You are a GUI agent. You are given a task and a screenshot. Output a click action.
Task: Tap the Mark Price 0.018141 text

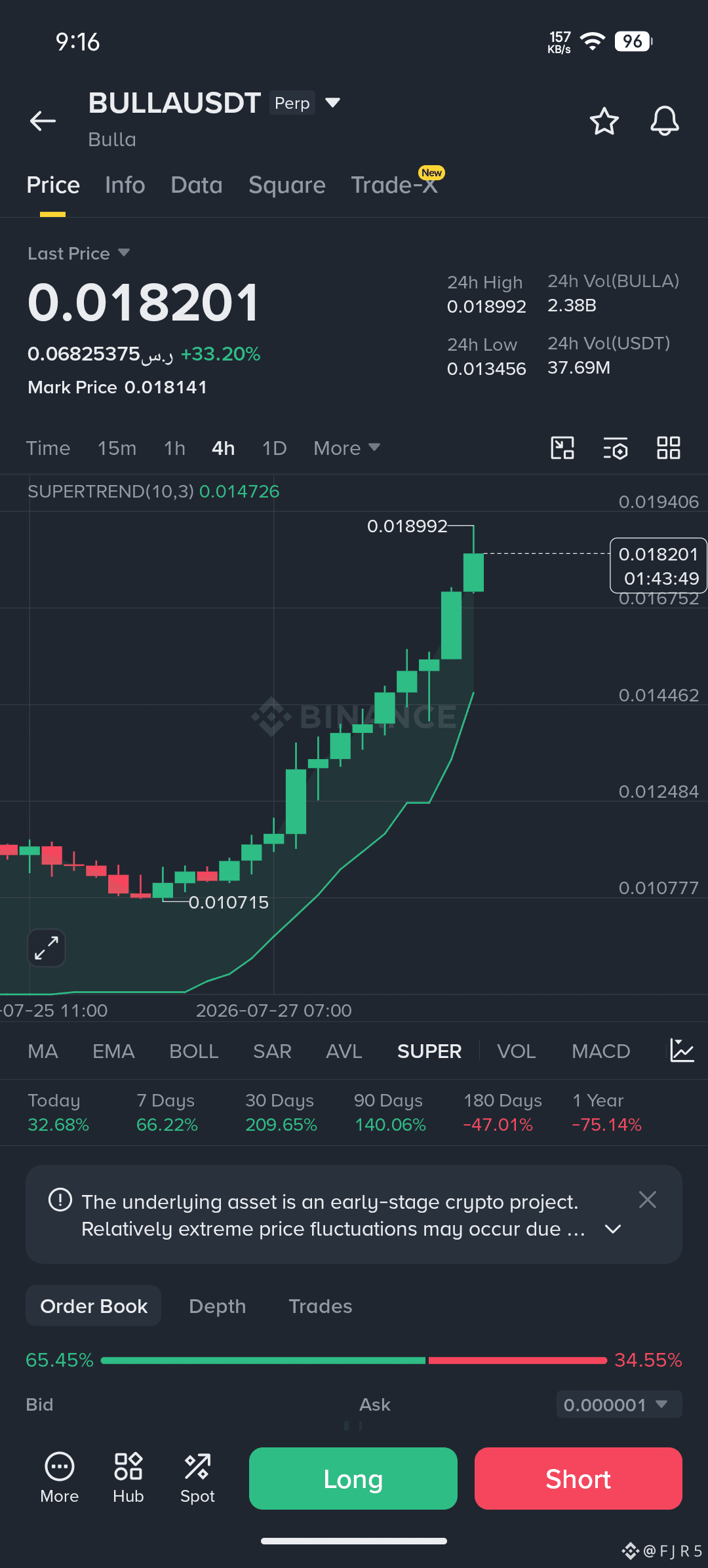coord(117,387)
